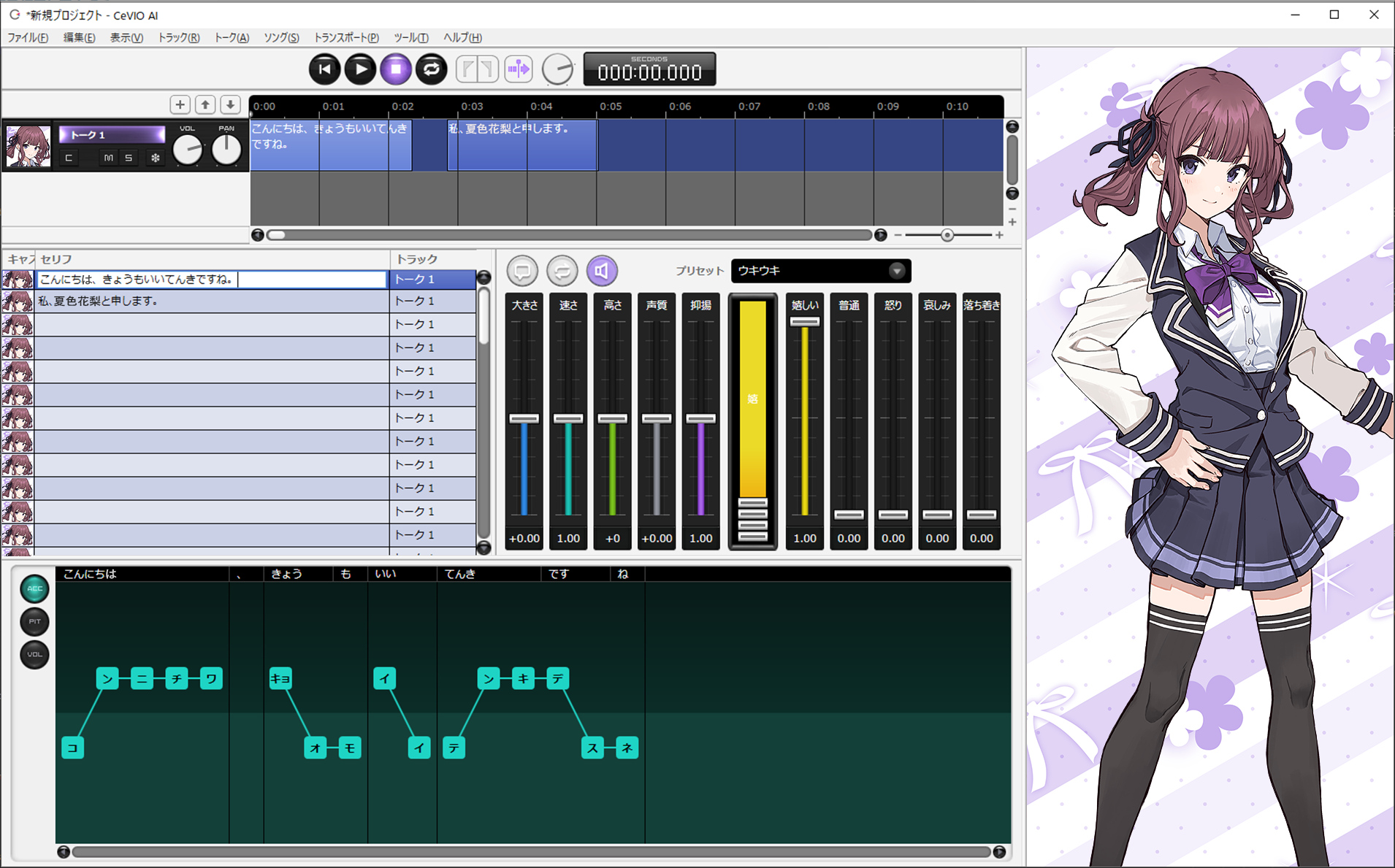Mute the talk track with M button

coord(108,158)
